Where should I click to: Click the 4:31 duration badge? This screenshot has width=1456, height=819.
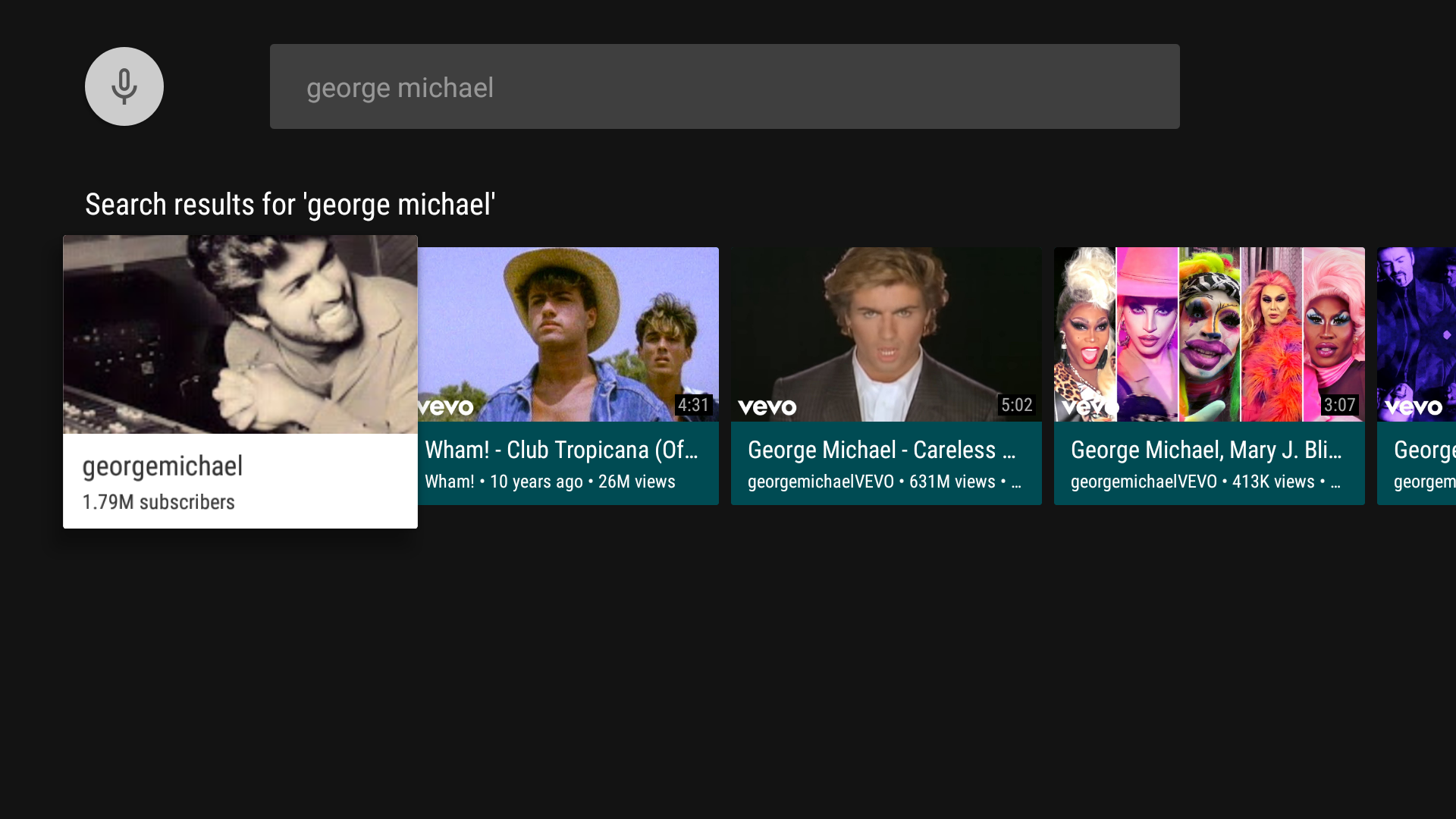(694, 405)
